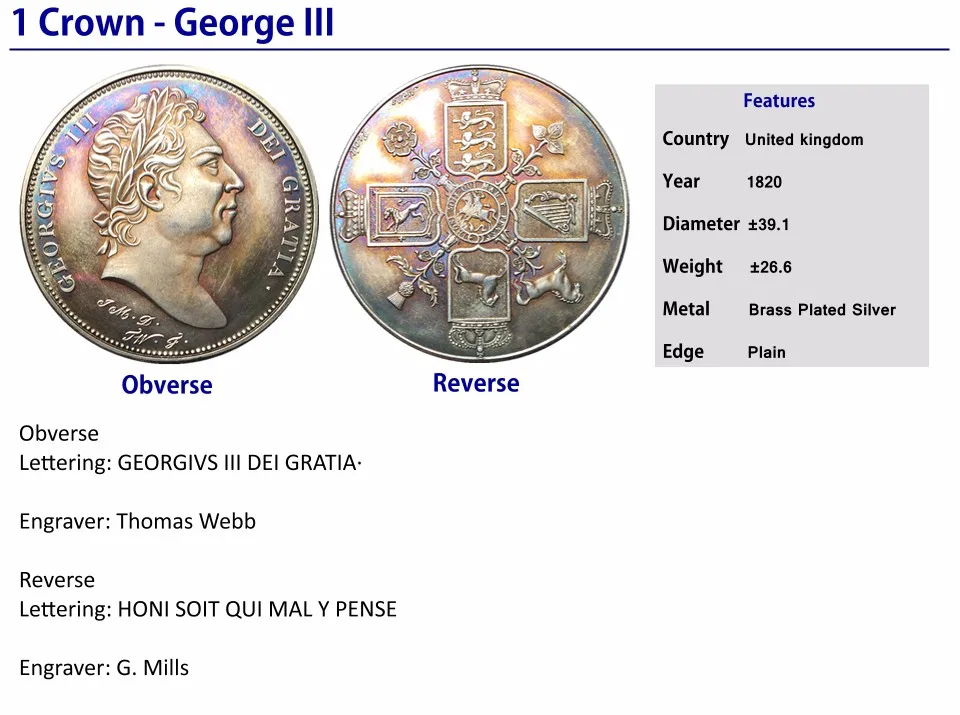Click the Weight value ±26.6

pyautogui.click(x=771, y=267)
